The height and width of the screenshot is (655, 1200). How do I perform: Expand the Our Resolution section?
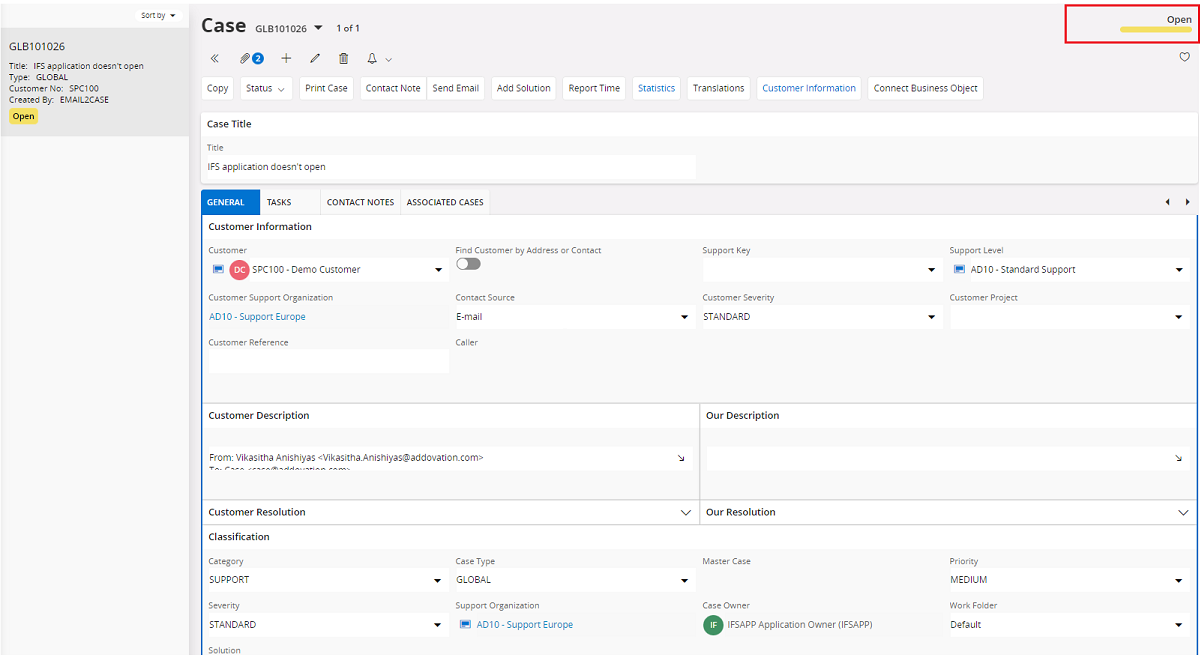click(1183, 512)
